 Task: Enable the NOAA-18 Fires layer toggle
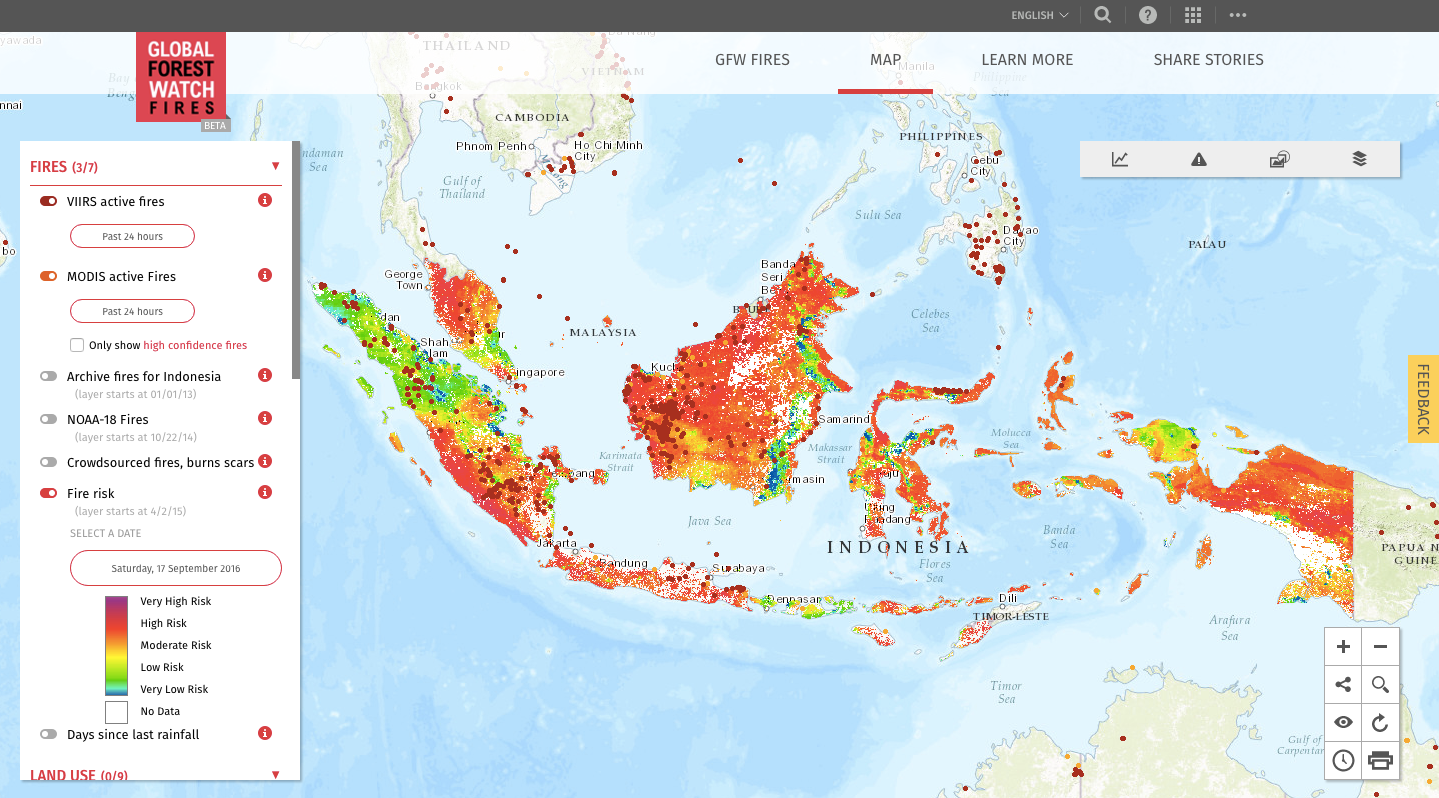[48, 419]
